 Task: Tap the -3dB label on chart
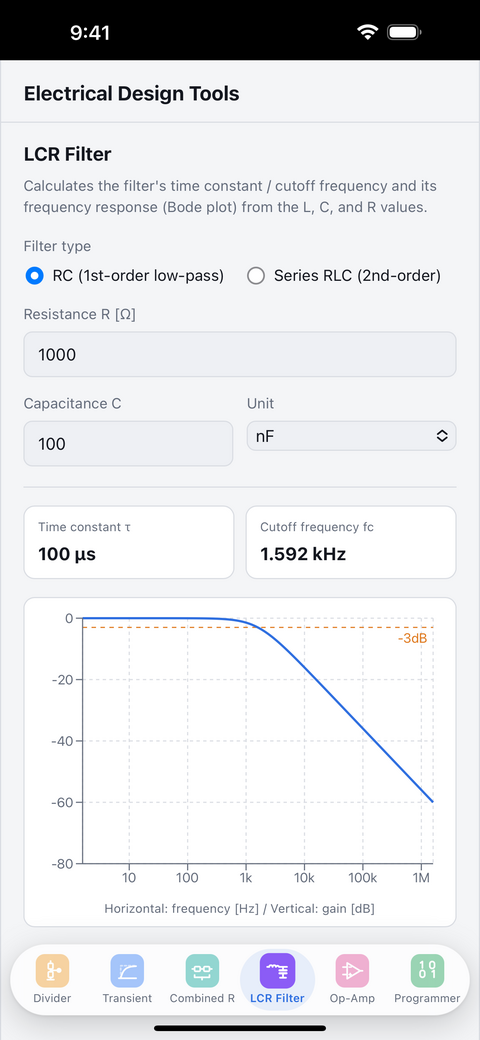click(x=412, y=639)
